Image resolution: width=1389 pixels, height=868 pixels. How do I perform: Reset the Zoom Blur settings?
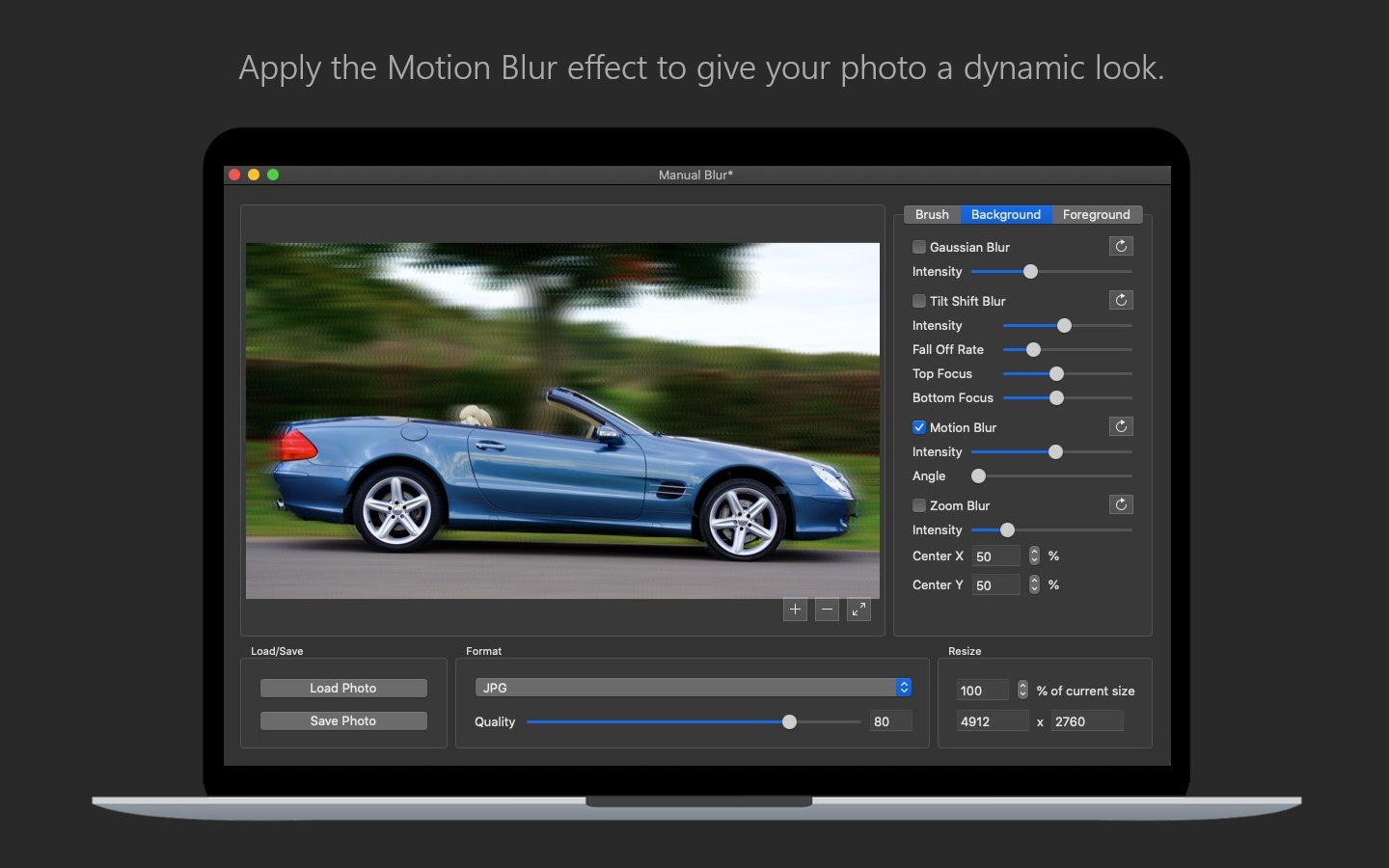click(x=1121, y=504)
